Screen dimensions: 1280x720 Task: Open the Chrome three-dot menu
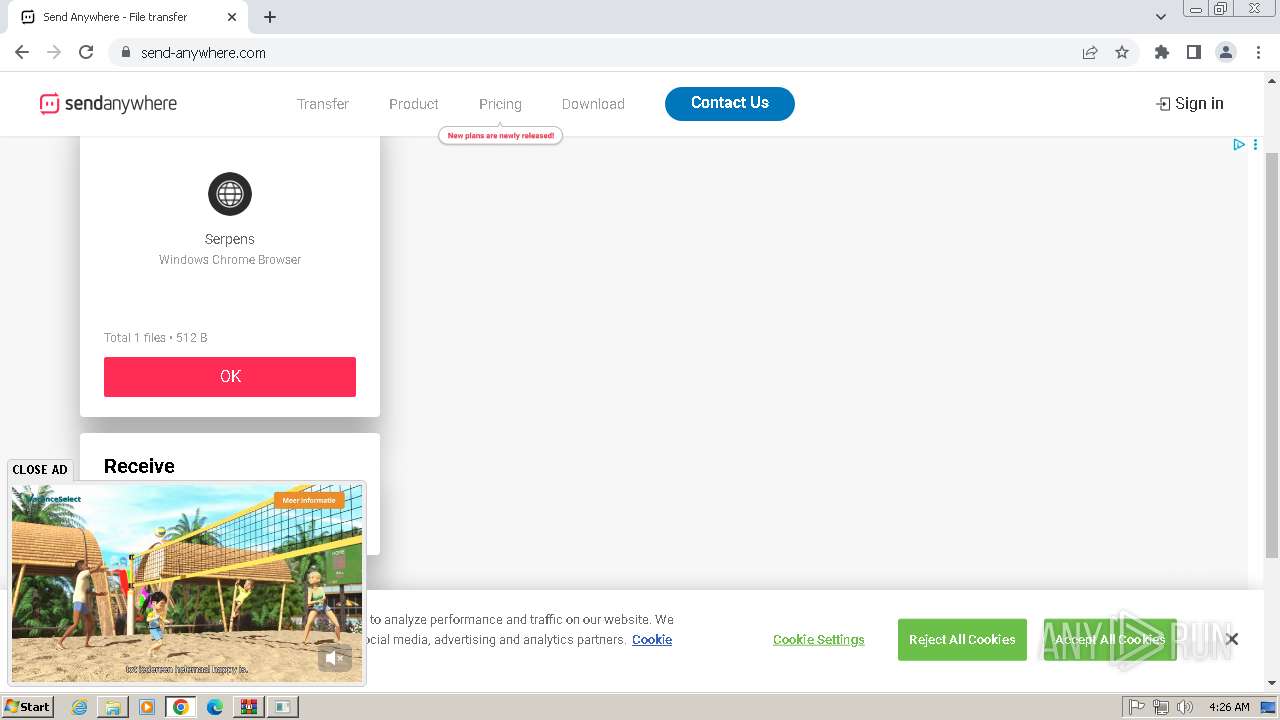click(1257, 52)
